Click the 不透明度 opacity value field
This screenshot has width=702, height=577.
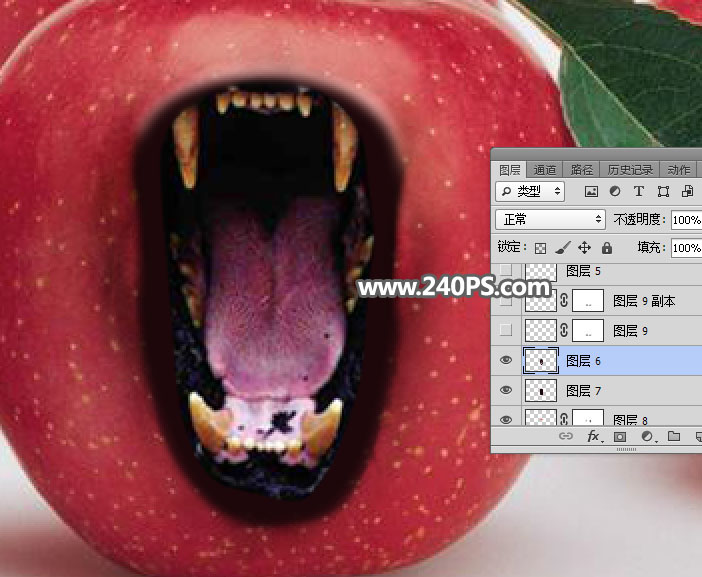click(x=686, y=220)
